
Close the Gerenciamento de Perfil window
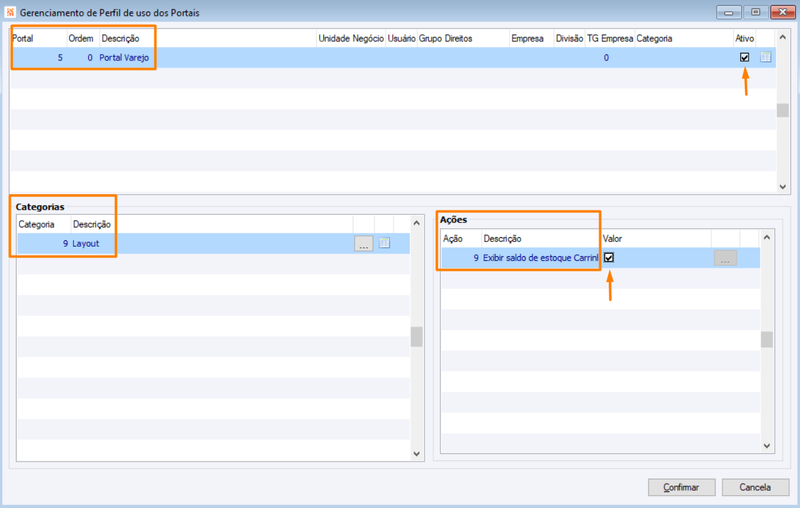pyautogui.click(x=783, y=12)
